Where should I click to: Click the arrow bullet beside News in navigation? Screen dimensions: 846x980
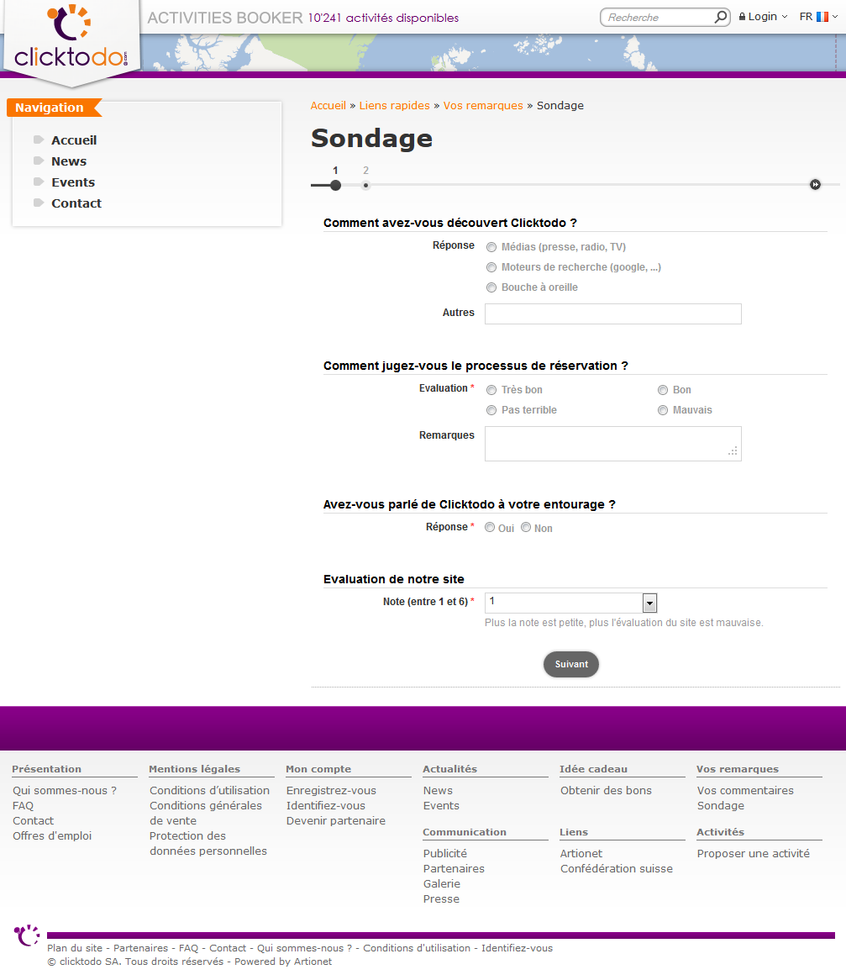click(x=39, y=161)
